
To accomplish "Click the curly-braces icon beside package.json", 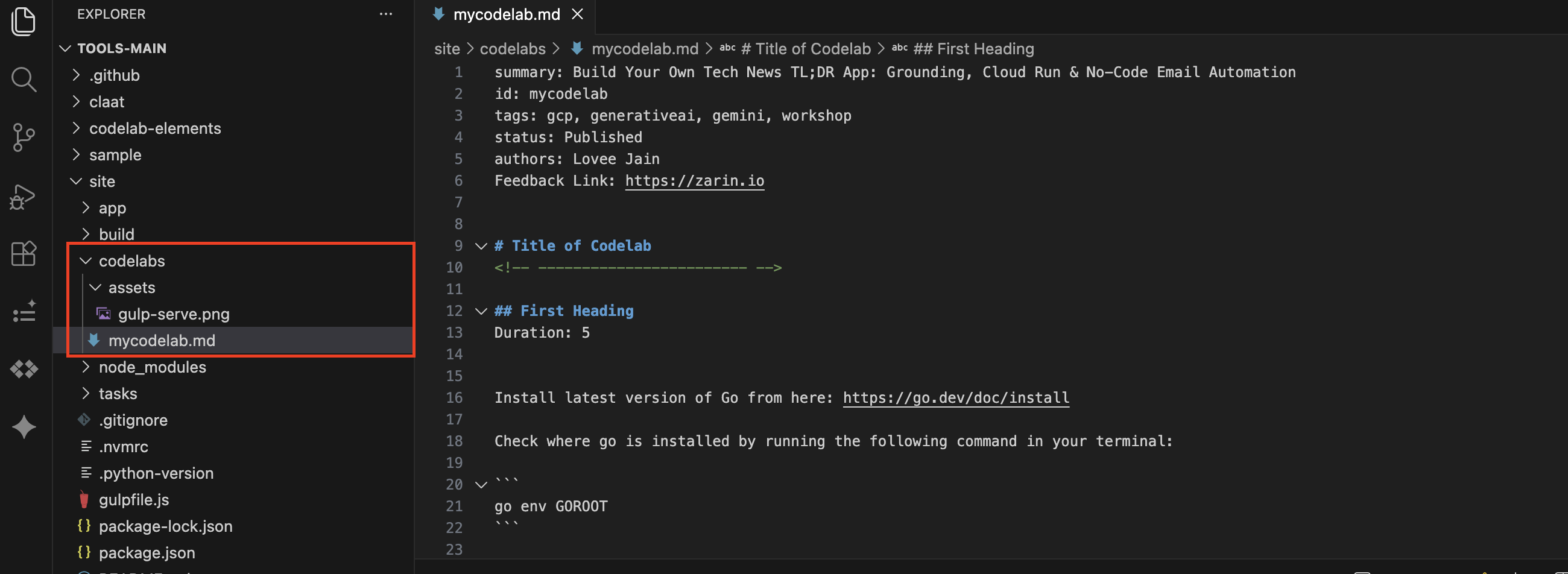I will pos(84,552).
